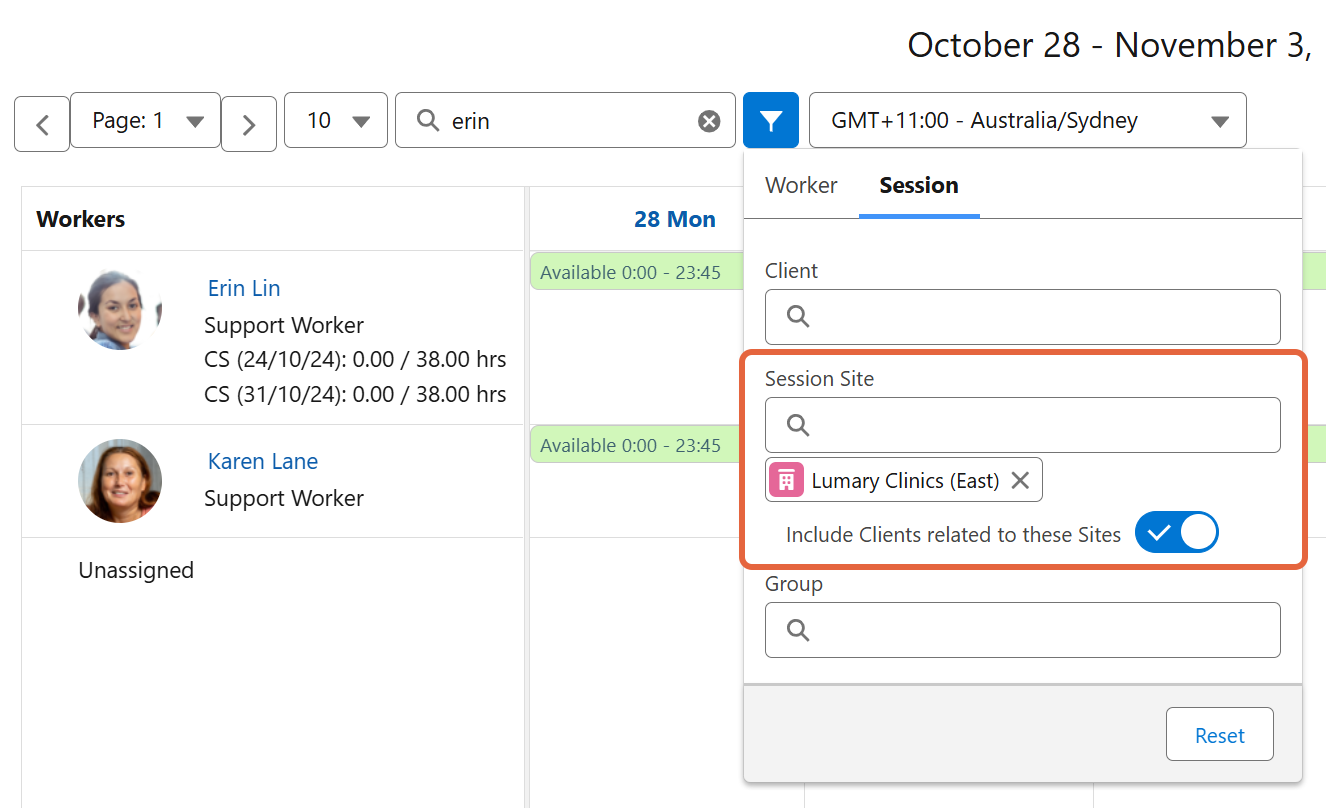Click Erin Lin's profile photo
The image size is (1326, 808).
[119, 309]
